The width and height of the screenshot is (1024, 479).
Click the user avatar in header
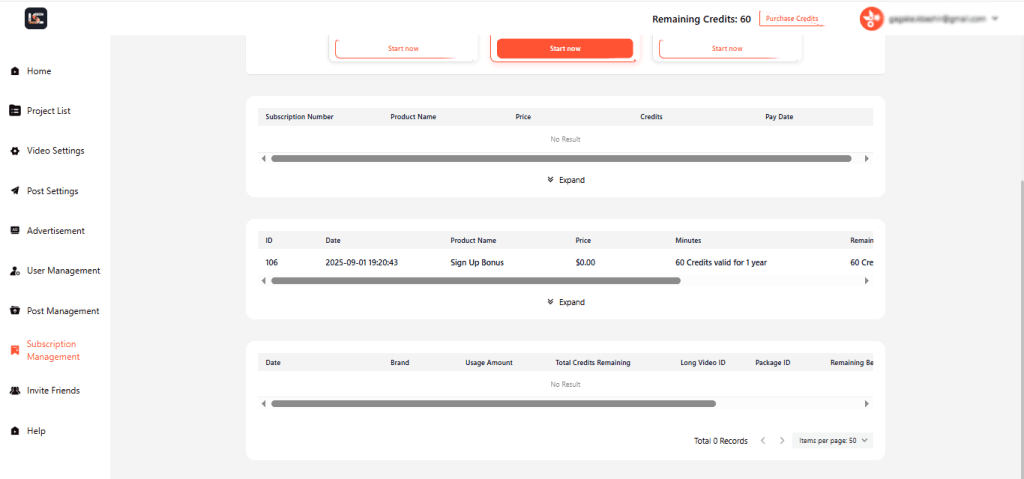pyautogui.click(x=871, y=19)
